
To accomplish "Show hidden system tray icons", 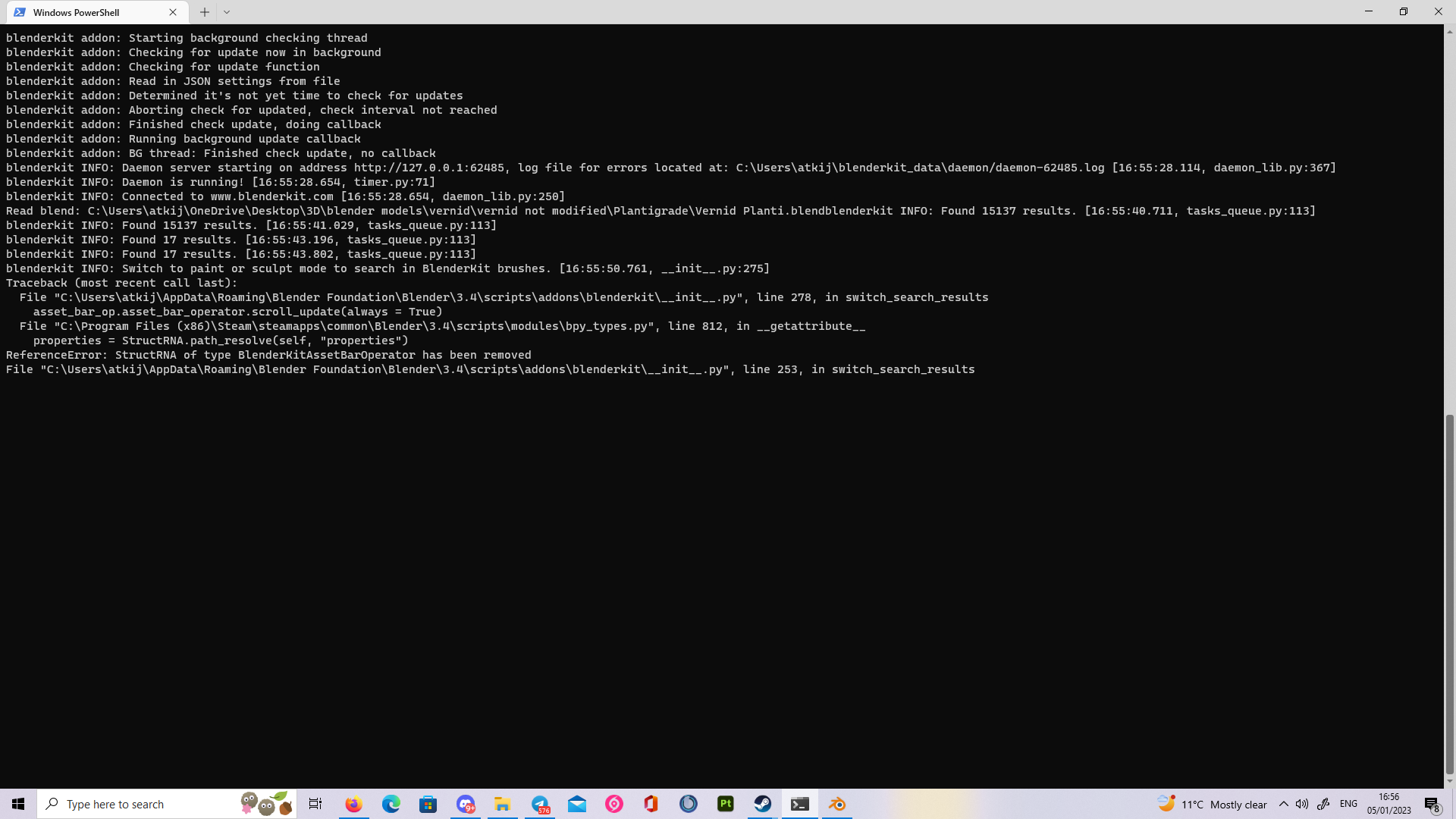I will point(1284,804).
